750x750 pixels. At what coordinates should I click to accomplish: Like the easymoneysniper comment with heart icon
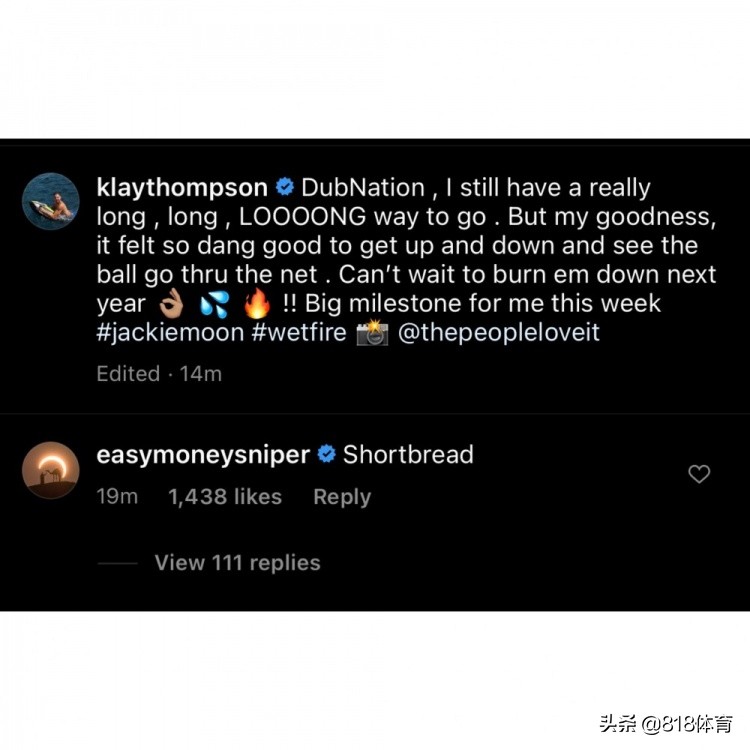pyautogui.click(x=699, y=474)
